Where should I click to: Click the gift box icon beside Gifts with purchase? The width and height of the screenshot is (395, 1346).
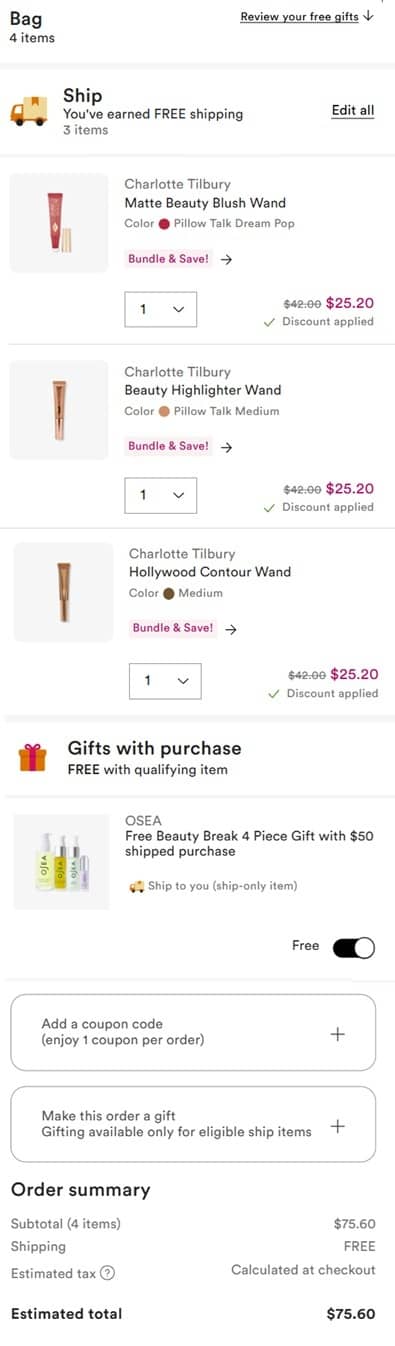33,757
